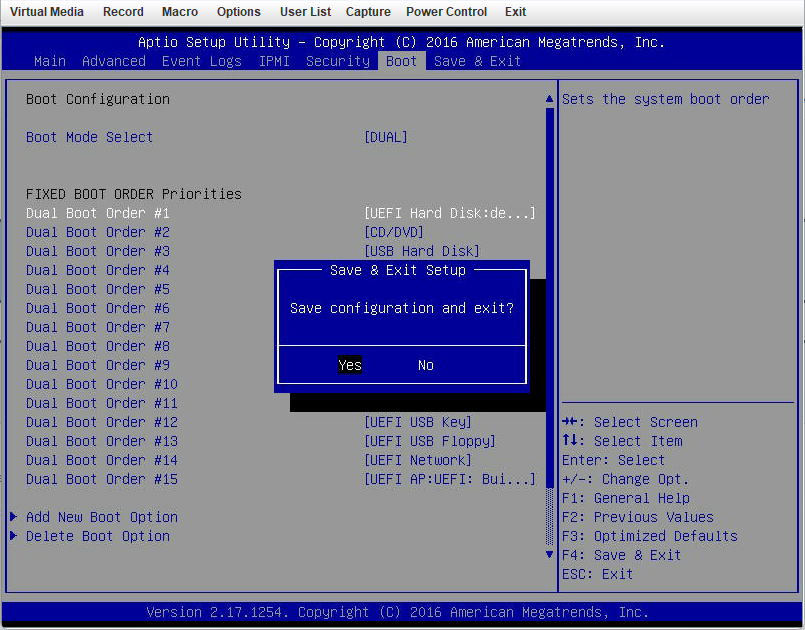The height and width of the screenshot is (630, 805).
Task: Select Dual Boot Order #10 row
Action: click(102, 384)
